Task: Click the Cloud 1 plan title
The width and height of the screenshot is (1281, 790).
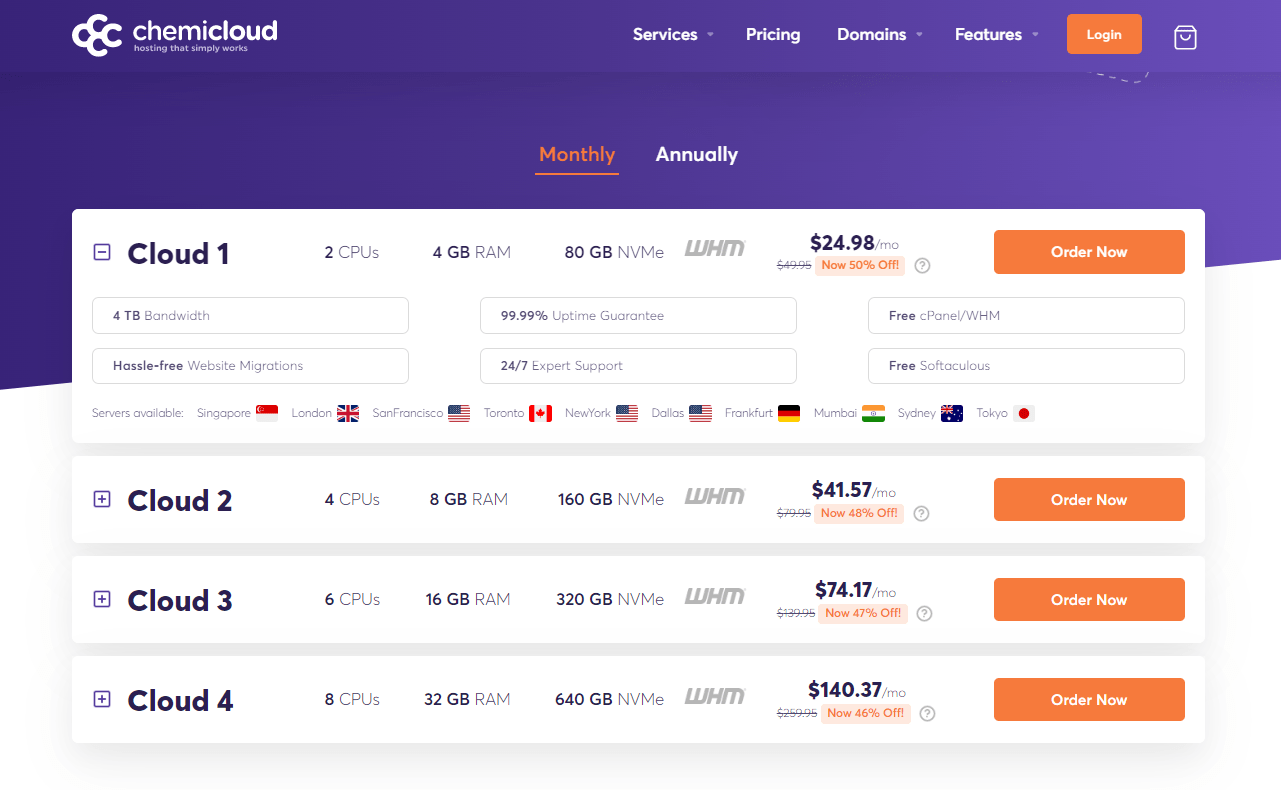Action: pyautogui.click(x=178, y=254)
